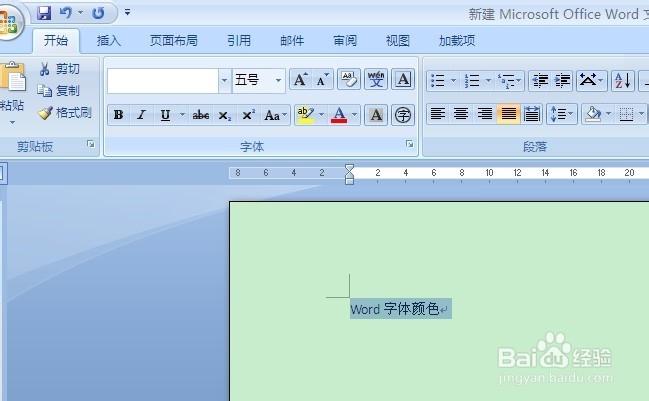Viewport: 649px width, 401px height.
Task: Click the bullet list icon
Action: pos(437,80)
